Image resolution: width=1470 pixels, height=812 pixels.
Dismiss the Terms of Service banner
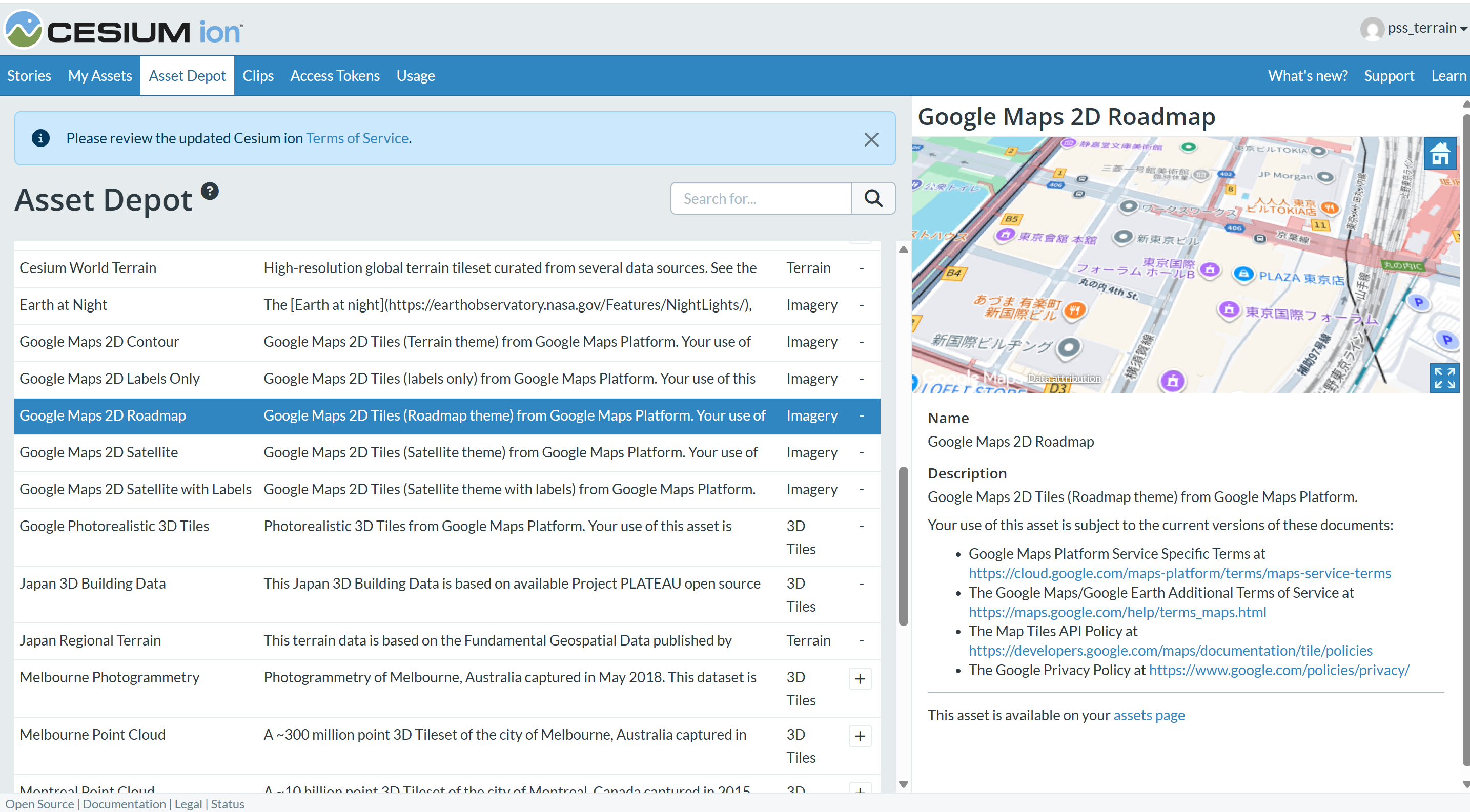tap(871, 139)
